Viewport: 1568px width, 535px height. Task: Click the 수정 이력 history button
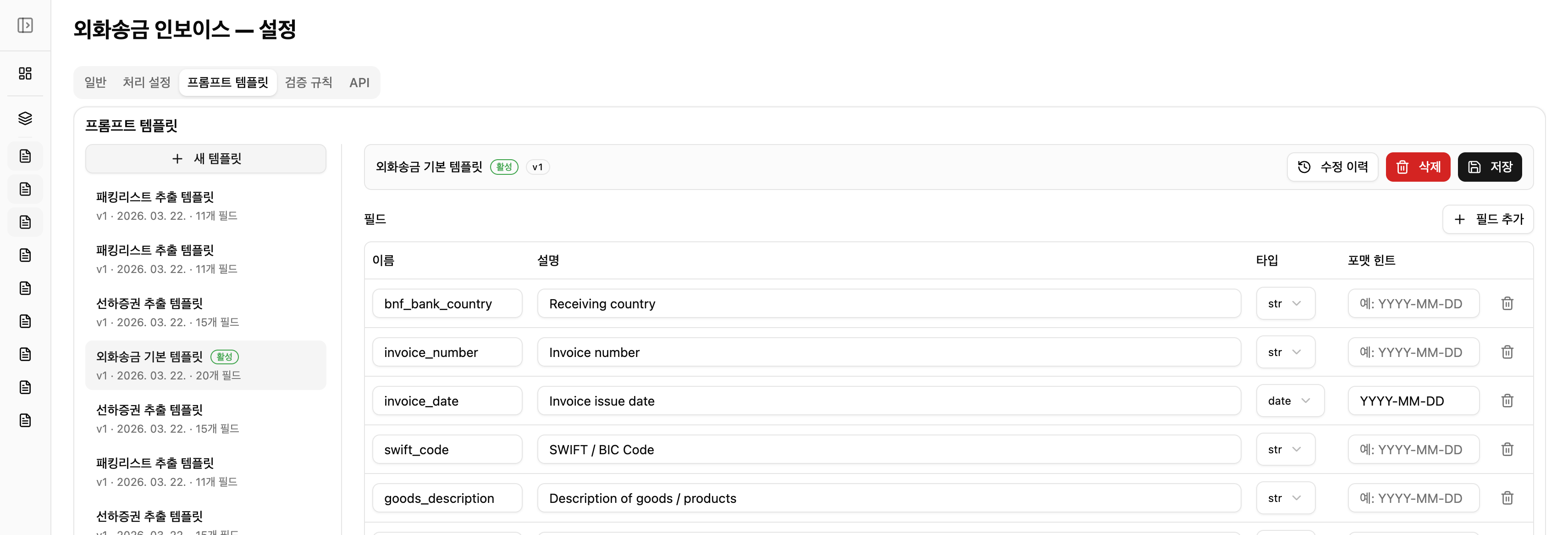(1332, 167)
